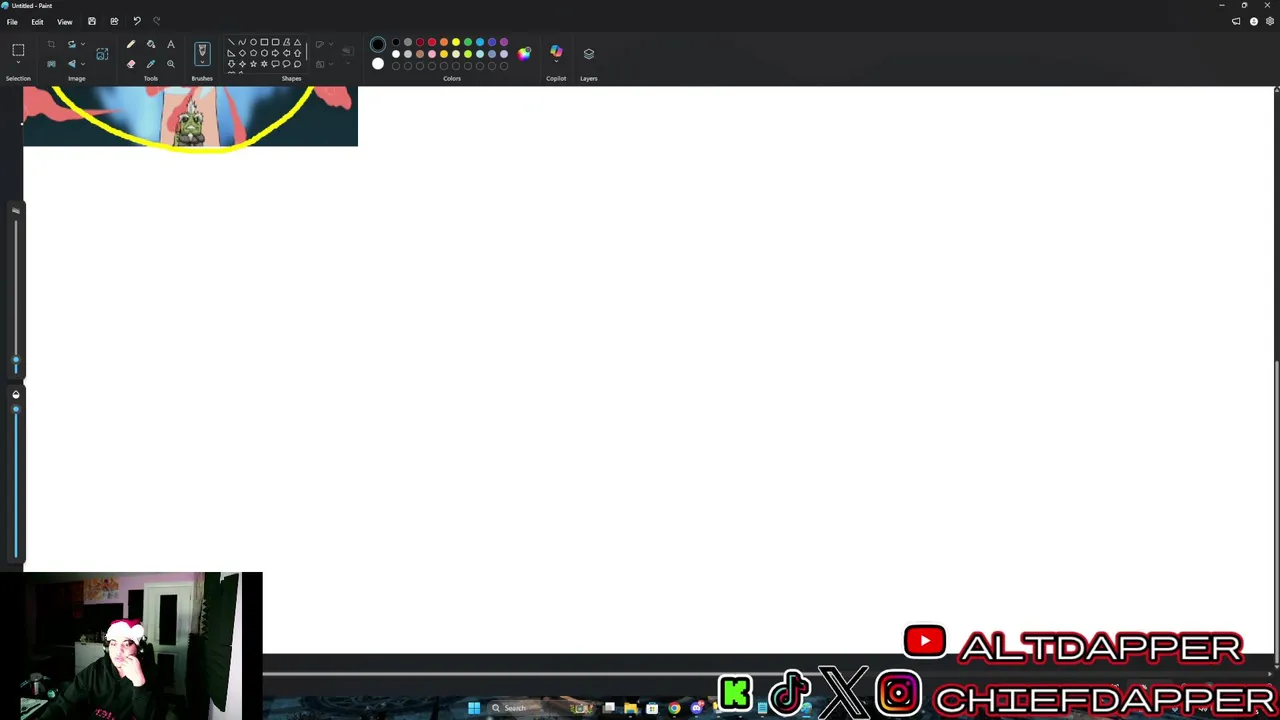Viewport: 1280px width, 720px height.
Task: Open the Rotate dropdown arrow in Image group
Action: pyautogui.click(x=82, y=44)
